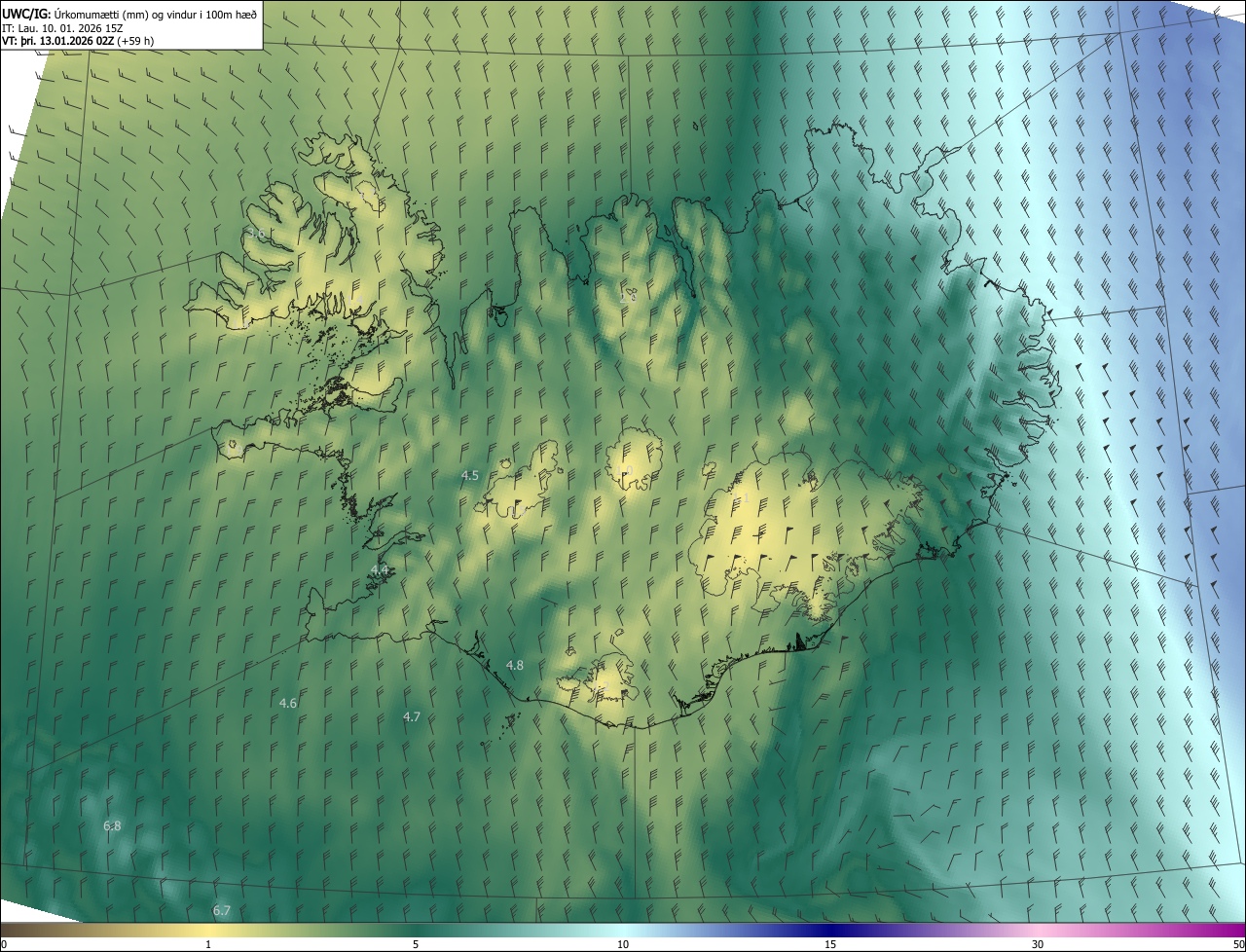1246x952 pixels.
Task: Click the 50 tick on the color scale
Action: click(x=1238, y=944)
